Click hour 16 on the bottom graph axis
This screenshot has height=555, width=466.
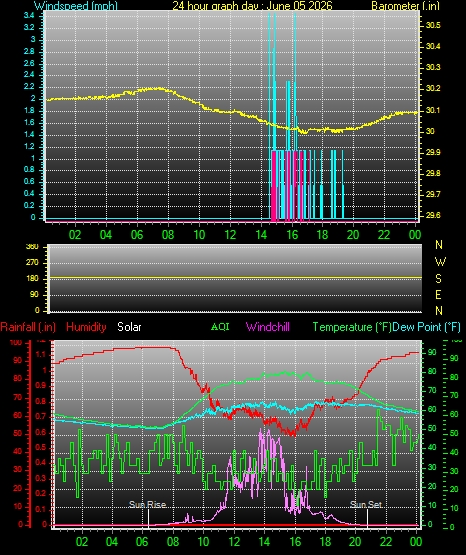[x=295, y=542]
